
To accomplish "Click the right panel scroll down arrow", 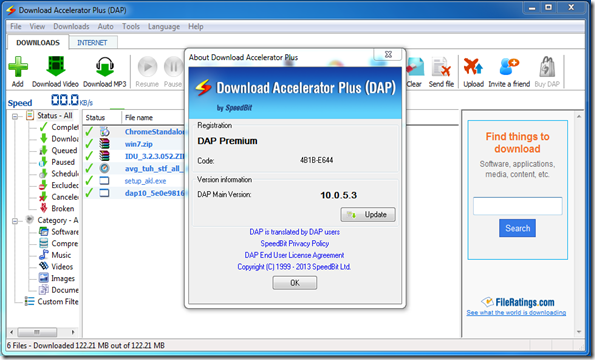I will tap(579, 332).
